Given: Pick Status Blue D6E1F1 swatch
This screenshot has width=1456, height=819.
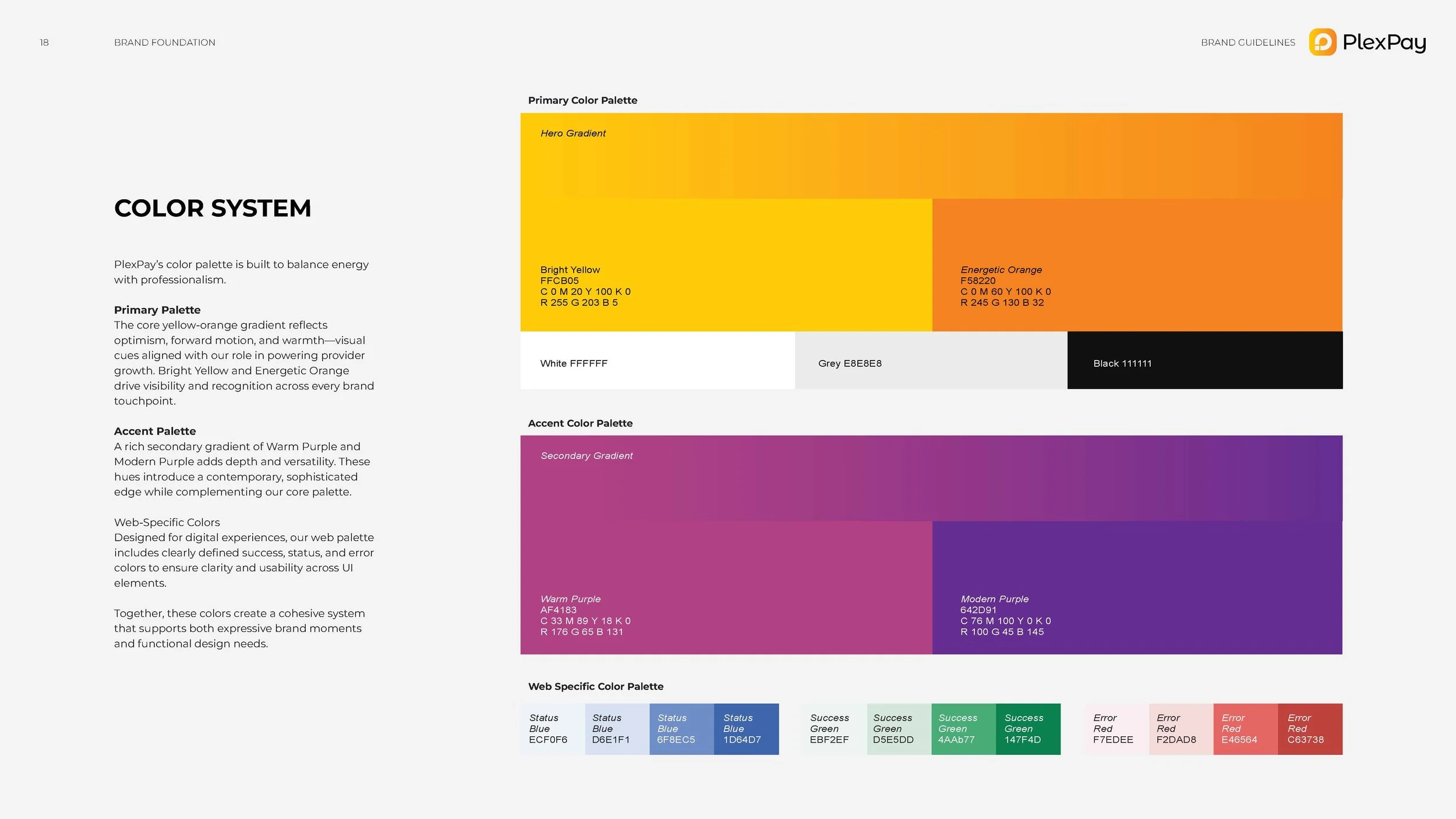Looking at the screenshot, I should coord(617,729).
